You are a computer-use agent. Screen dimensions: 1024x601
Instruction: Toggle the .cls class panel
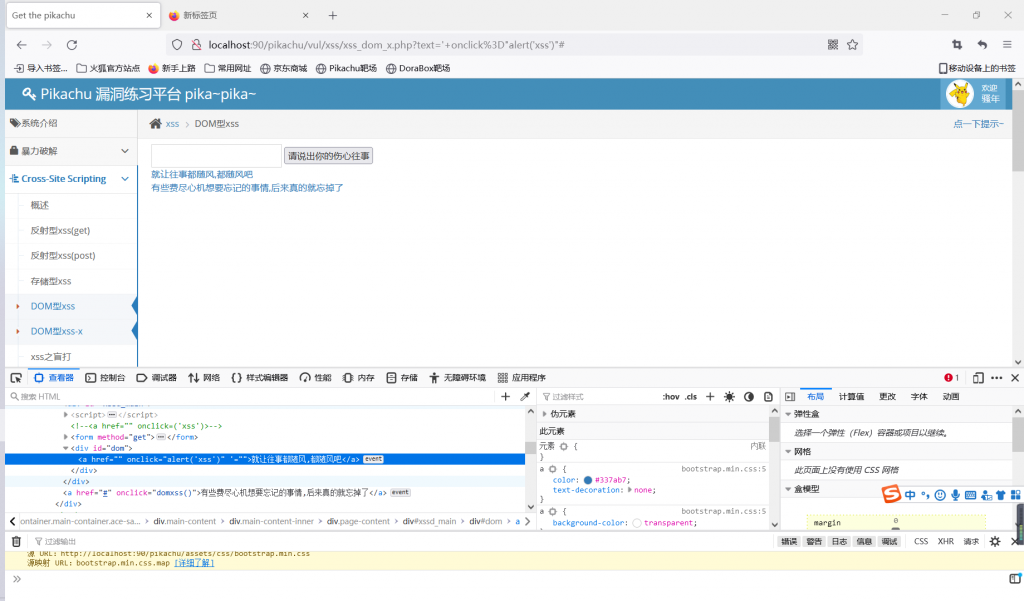coord(690,397)
